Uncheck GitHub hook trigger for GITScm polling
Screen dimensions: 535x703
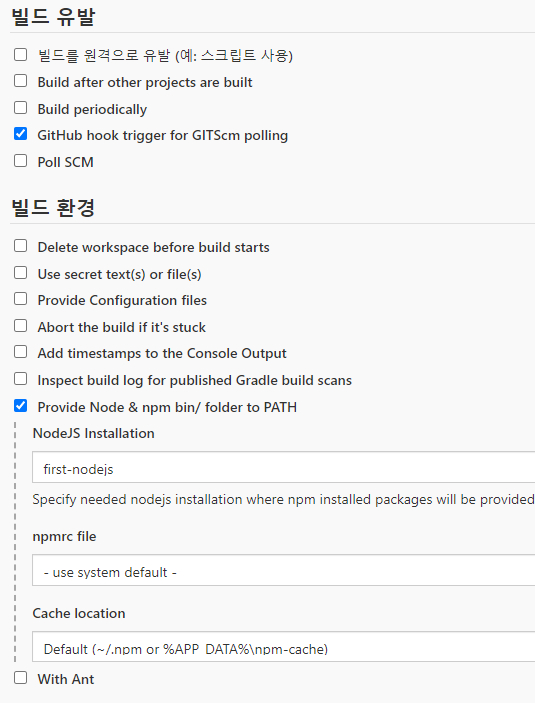point(21,134)
